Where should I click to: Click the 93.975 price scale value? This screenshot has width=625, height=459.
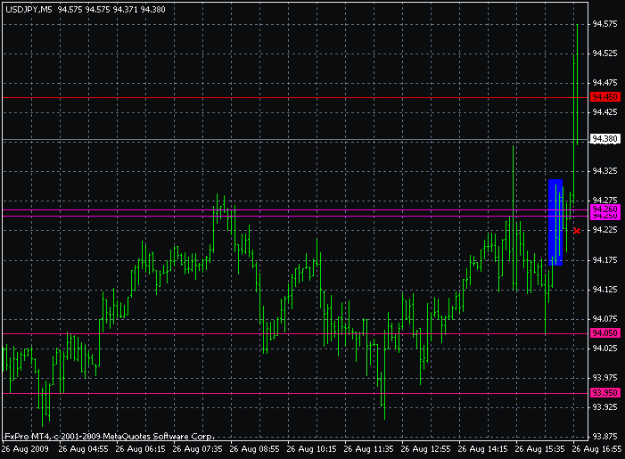coord(605,377)
